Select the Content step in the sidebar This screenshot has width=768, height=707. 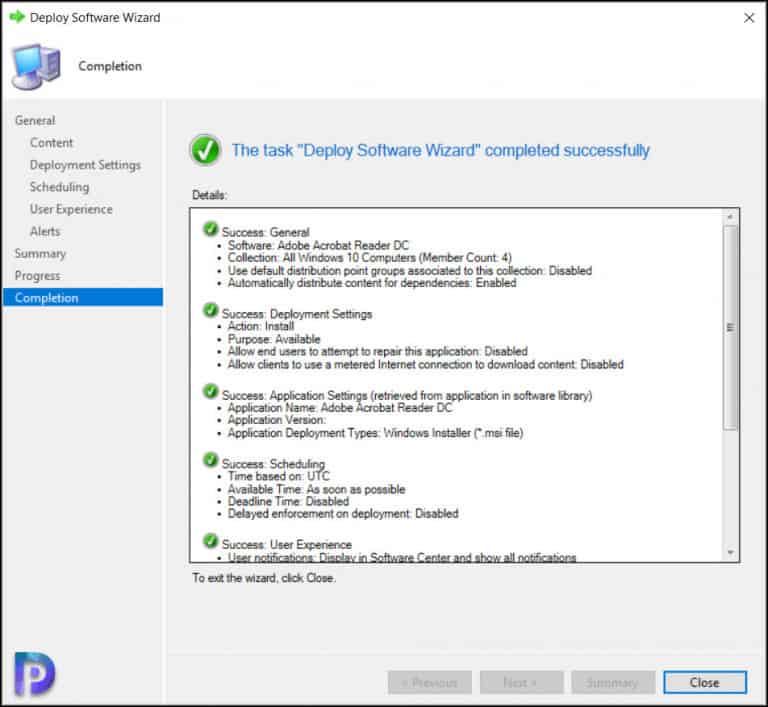point(51,143)
